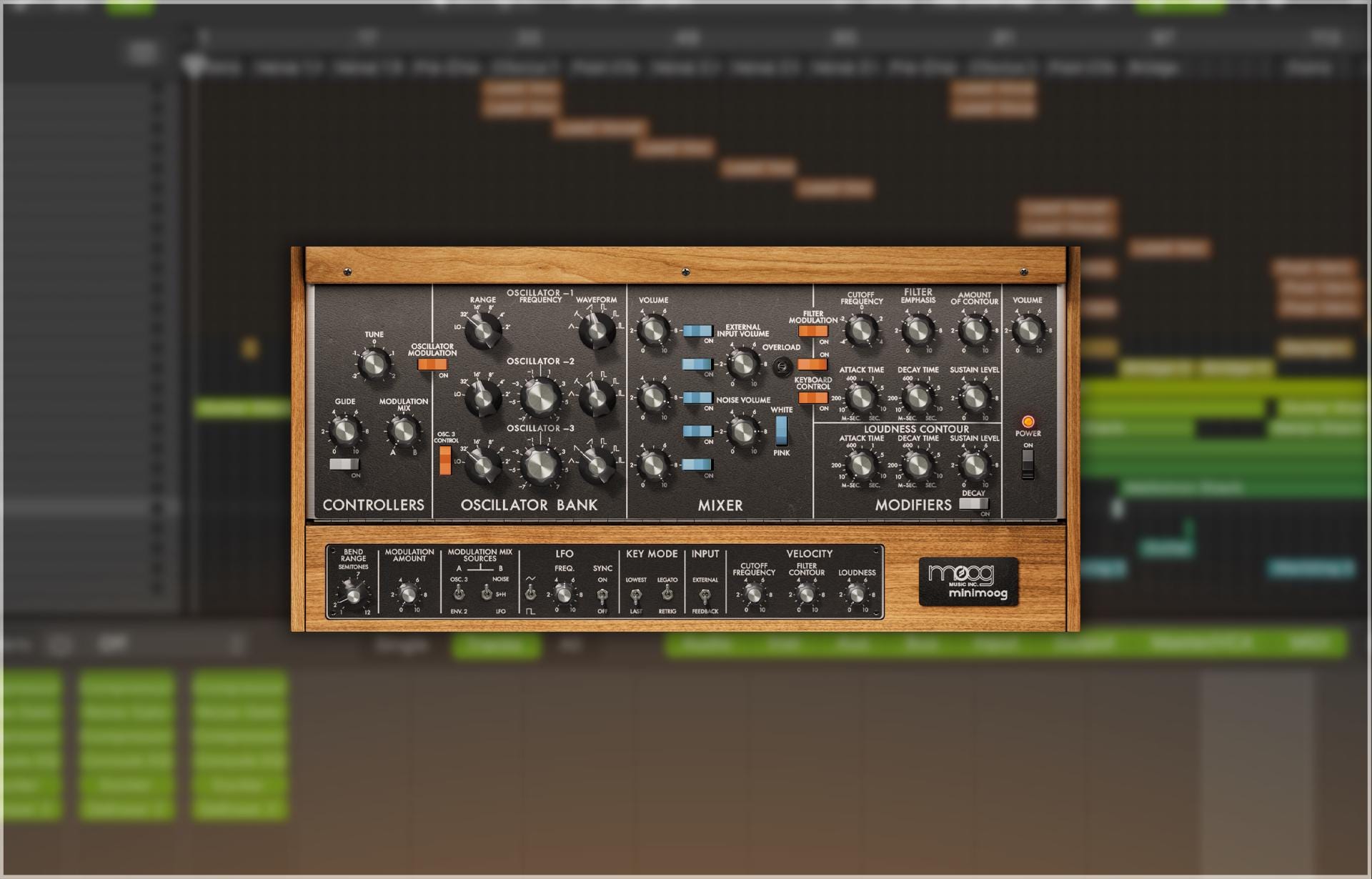
Task: Toggle the bottom blue Oscillator 3 Mixer switch
Action: (x=697, y=465)
